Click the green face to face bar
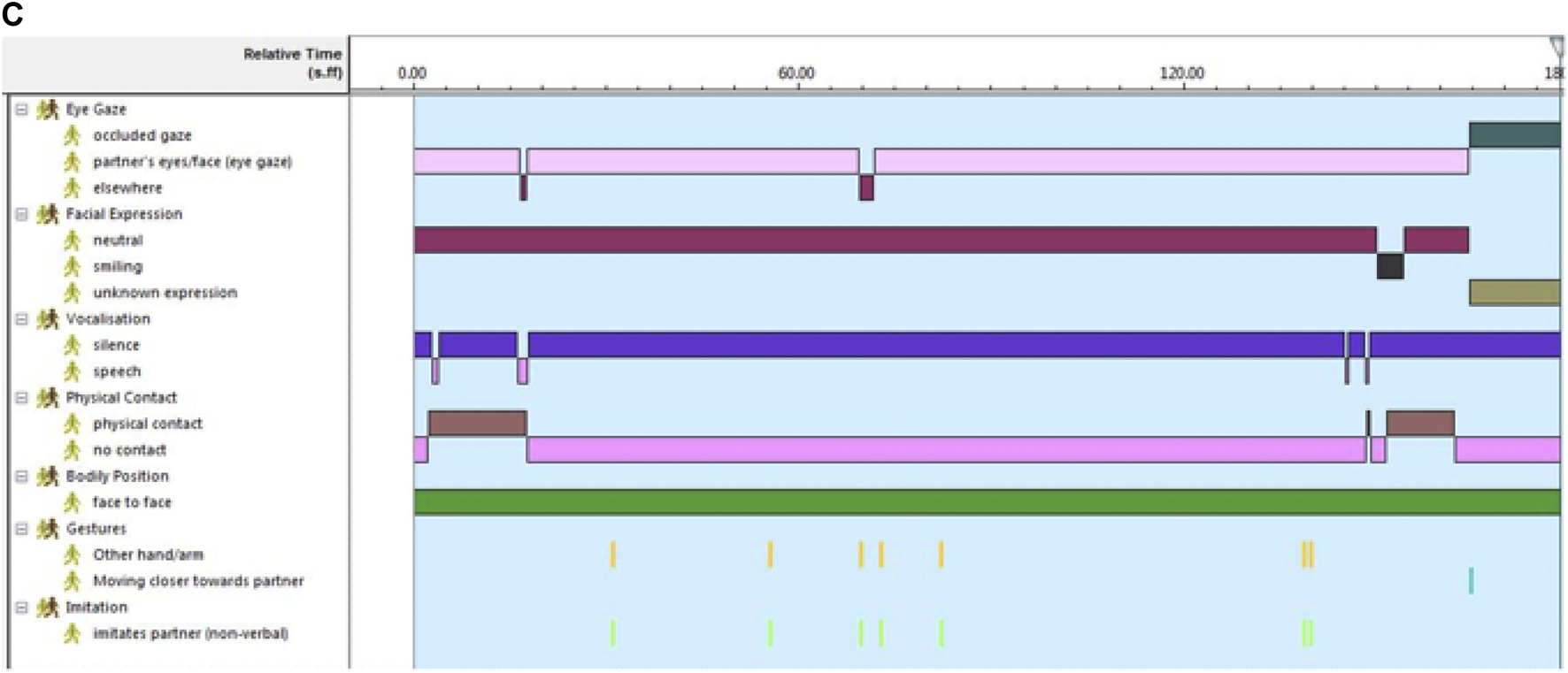Screen dimensions: 1568x673 coord(987,502)
